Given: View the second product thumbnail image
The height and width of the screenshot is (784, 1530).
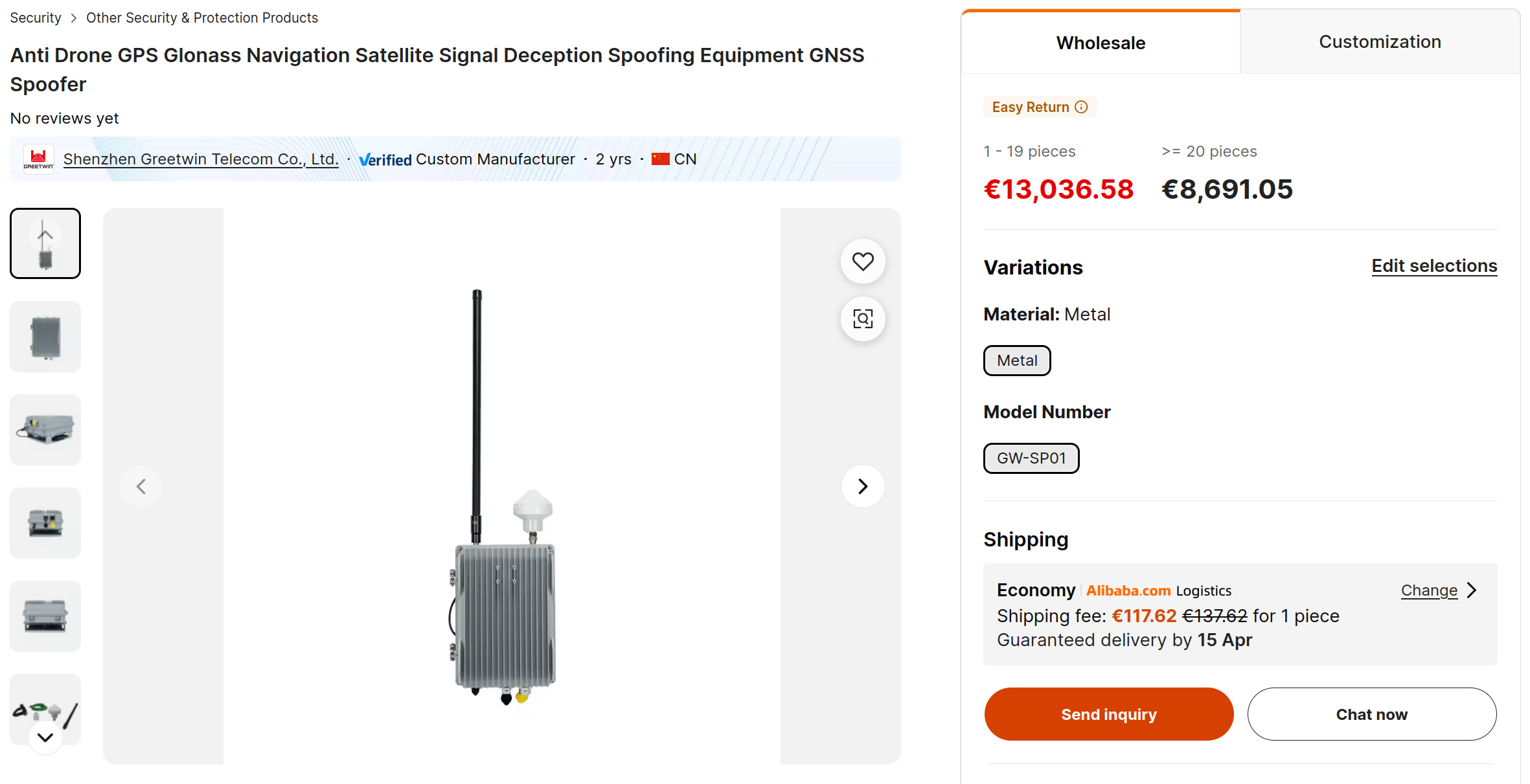Looking at the screenshot, I should point(45,337).
